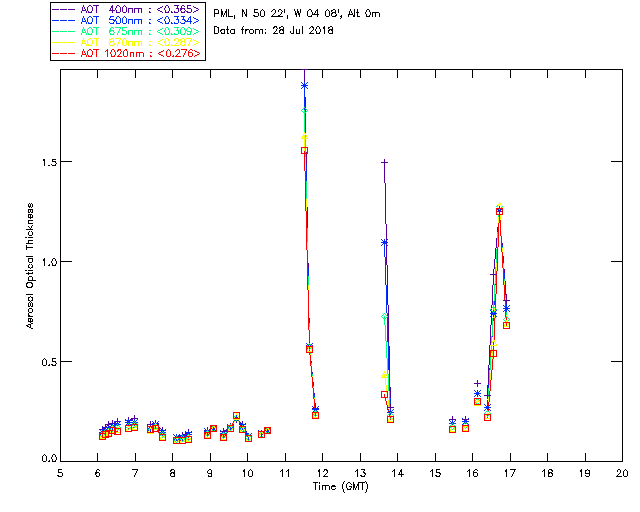Click the x-axis tick label 12
Image resolution: width=640 pixels, height=512 pixels.
click(x=322, y=473)
